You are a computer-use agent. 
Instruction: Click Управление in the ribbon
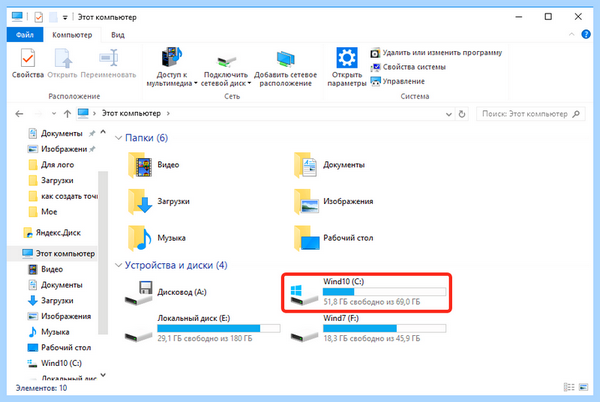click(x=398, y=81)
